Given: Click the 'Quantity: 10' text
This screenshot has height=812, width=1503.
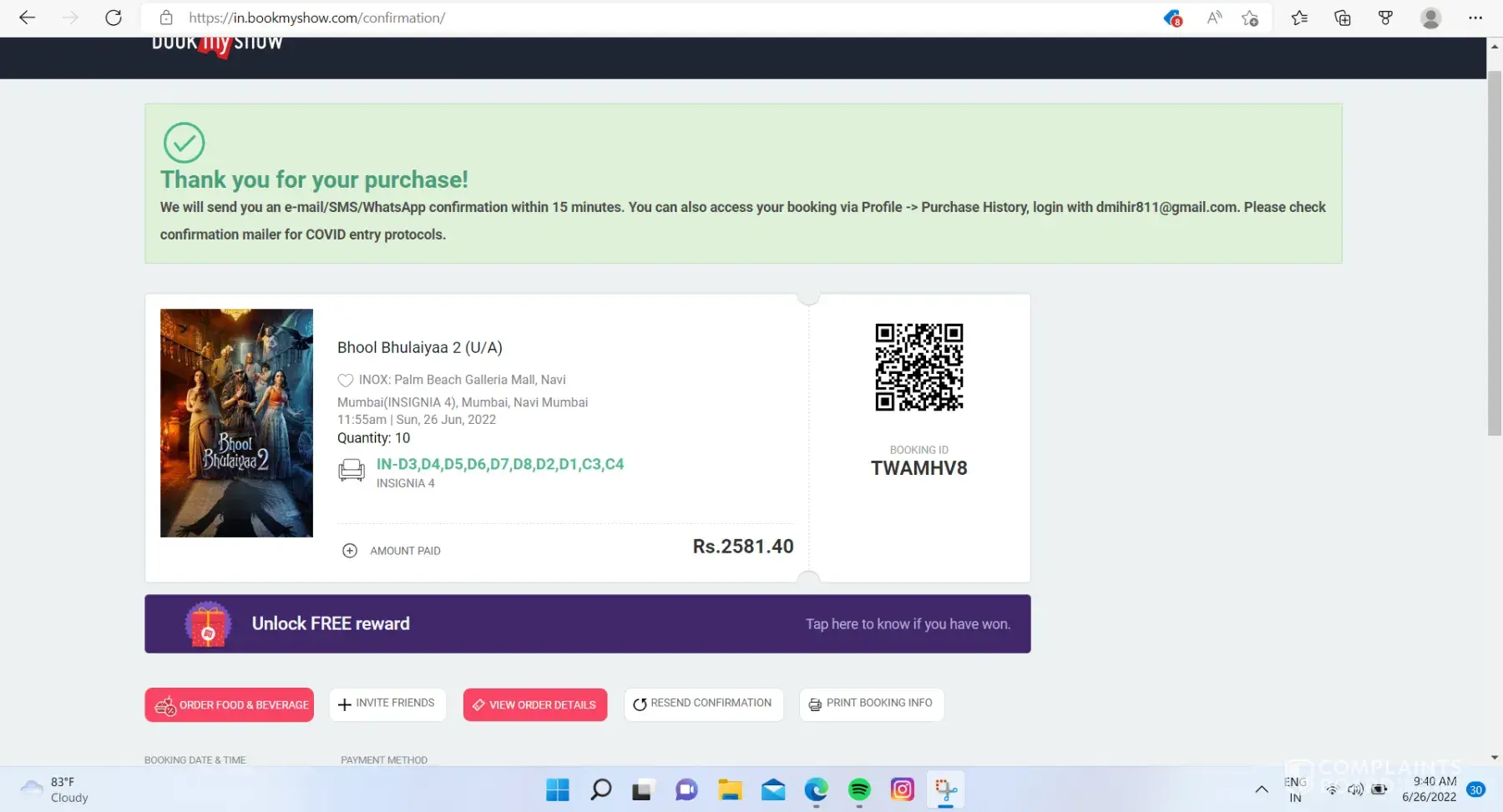Looking at the screenshot, I should [x=374, y=438].
